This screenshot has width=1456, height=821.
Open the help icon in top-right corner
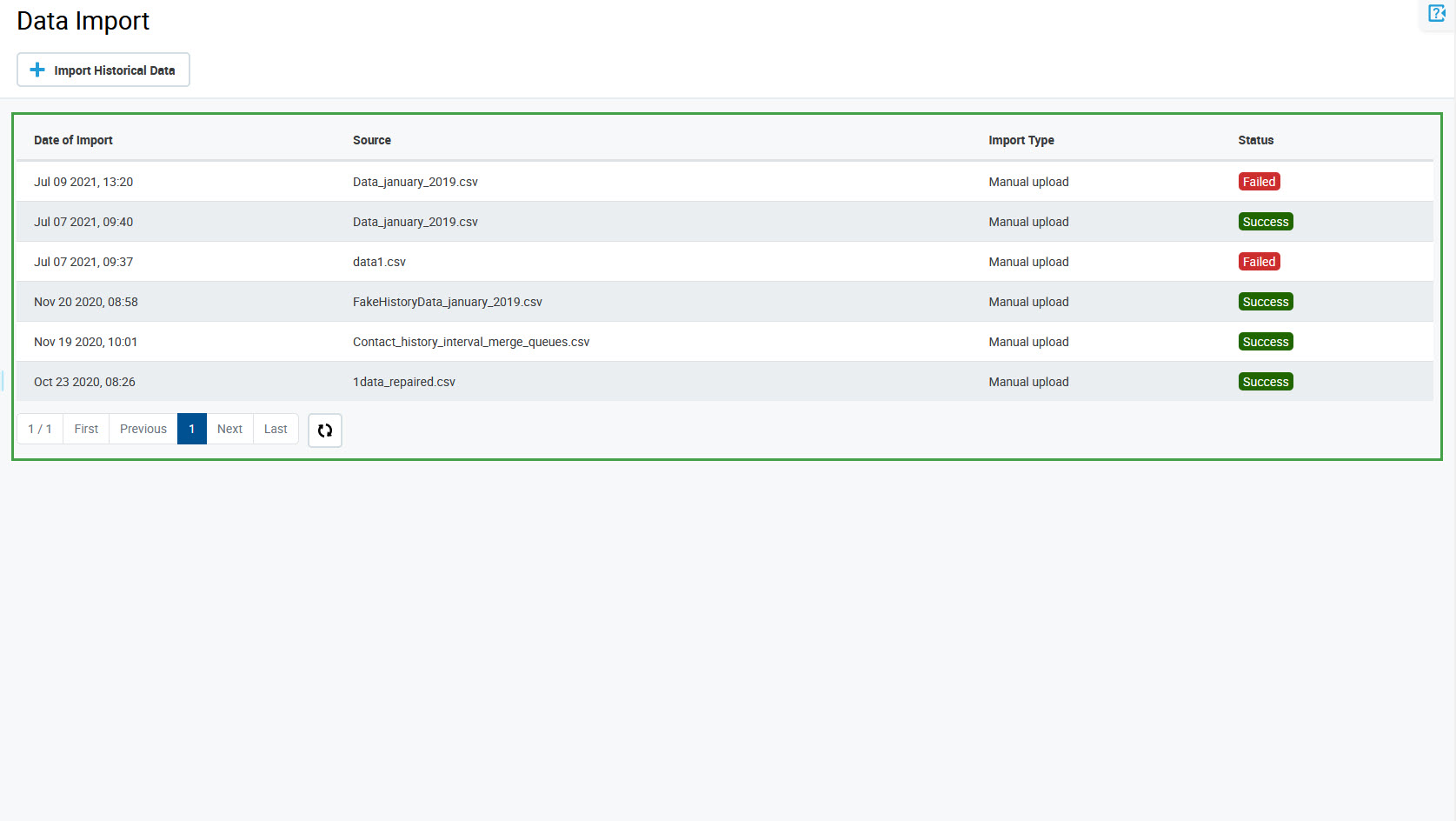[x=1436, y=13]
